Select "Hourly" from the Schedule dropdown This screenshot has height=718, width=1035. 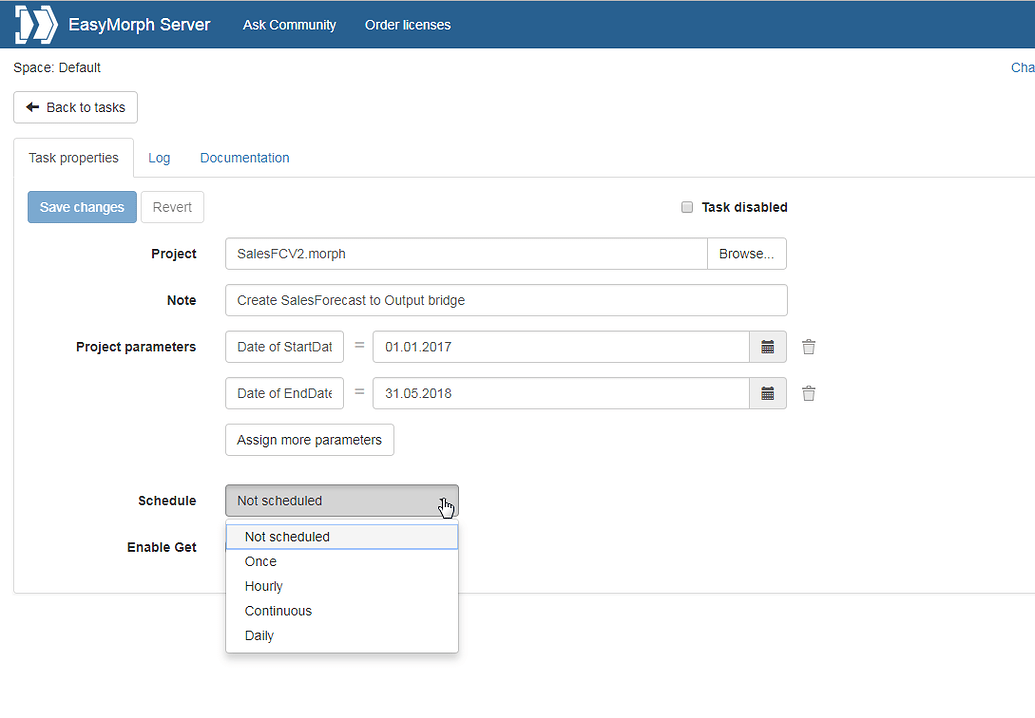tap(263, 586)
